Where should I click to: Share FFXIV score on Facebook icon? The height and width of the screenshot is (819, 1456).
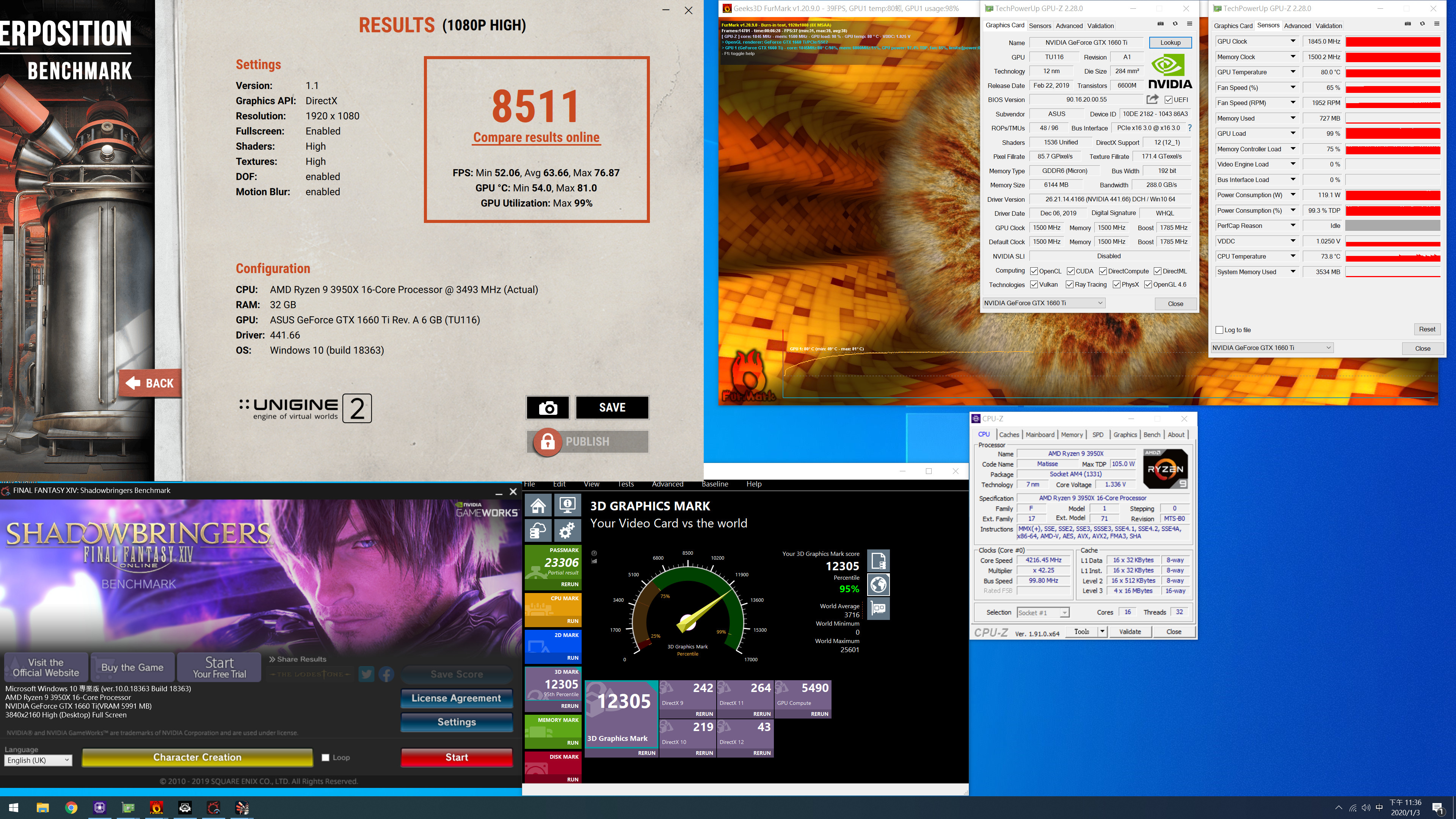387,674
